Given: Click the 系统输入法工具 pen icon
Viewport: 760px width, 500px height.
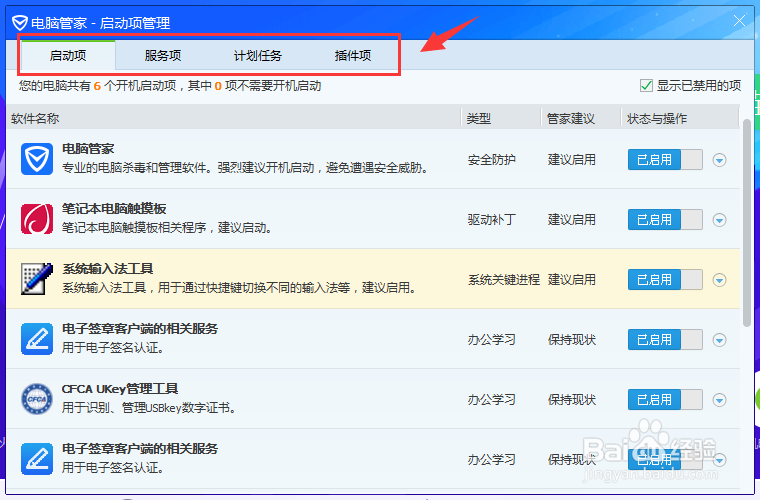Looking at the screenshot, I should click(x=37, y=279).
